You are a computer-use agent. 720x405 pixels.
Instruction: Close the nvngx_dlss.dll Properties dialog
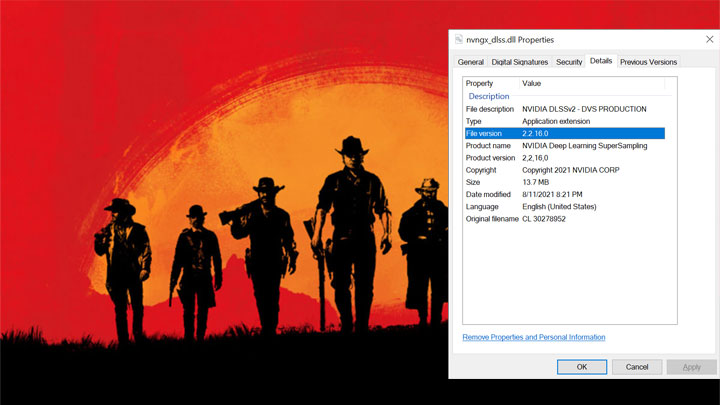(x=709, y=39)
